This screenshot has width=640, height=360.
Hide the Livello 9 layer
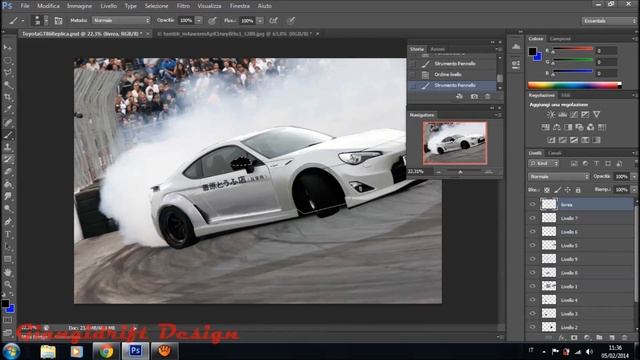[x=532, y=259]
